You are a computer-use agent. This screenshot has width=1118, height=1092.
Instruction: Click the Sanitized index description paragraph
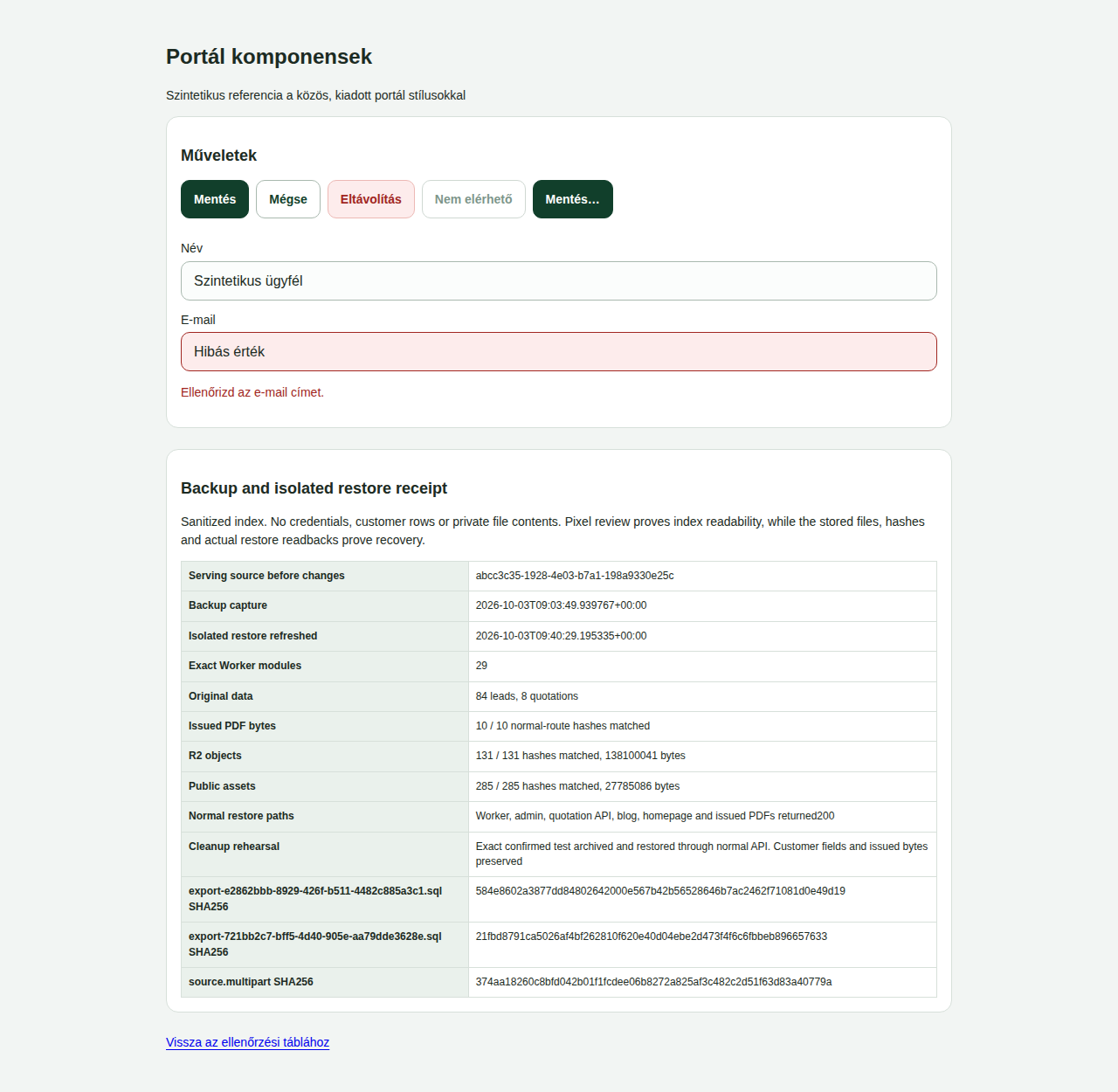coord(553,531)
